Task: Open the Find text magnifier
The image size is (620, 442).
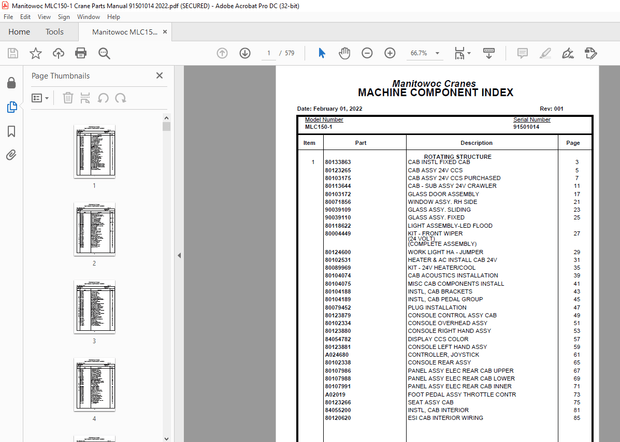Action: click(104, 53)
